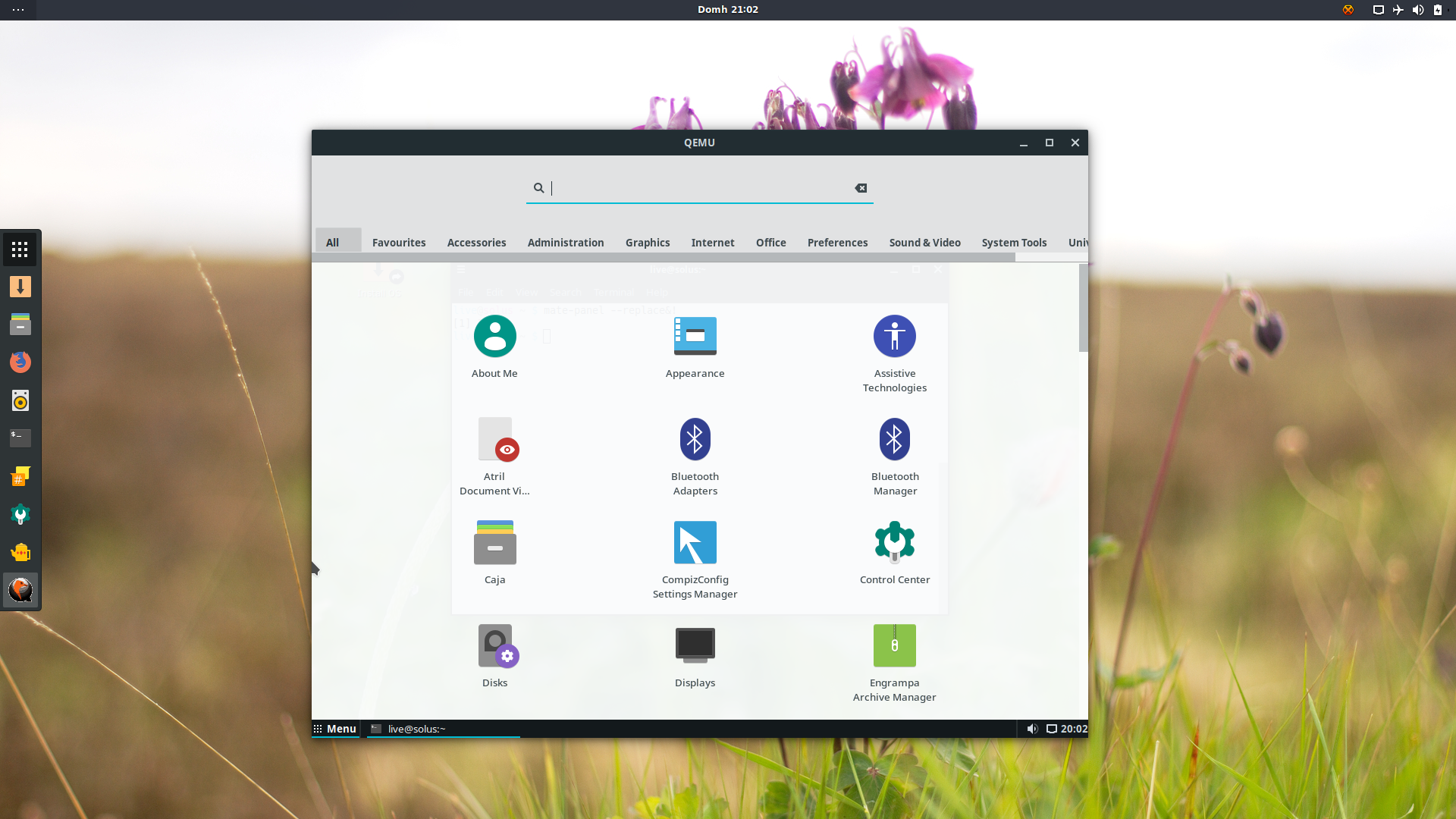Open Sound & Video category tab

pyautogui.click(x=924, y=243)
